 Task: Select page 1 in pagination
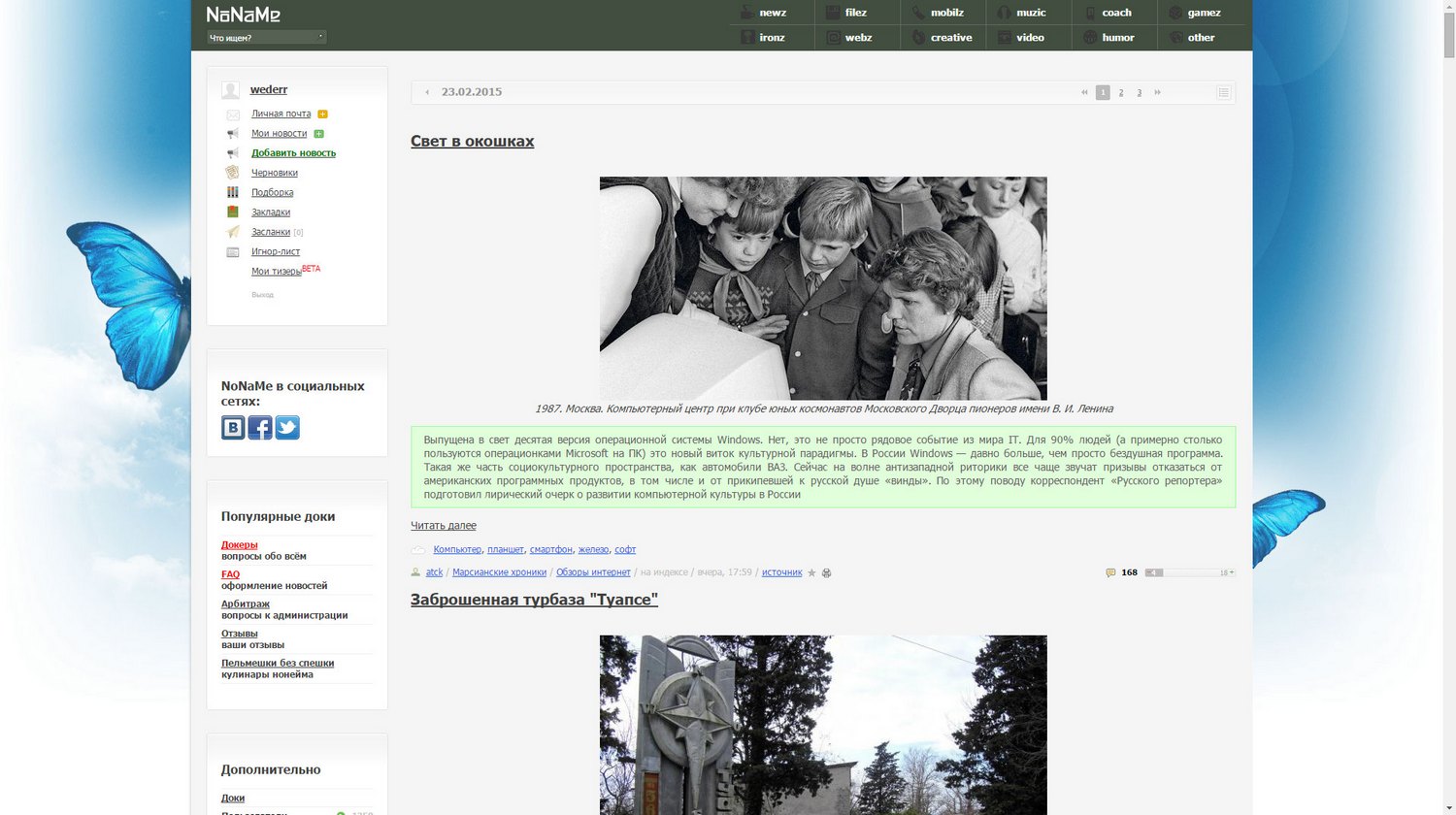(x=1103, y=92)
